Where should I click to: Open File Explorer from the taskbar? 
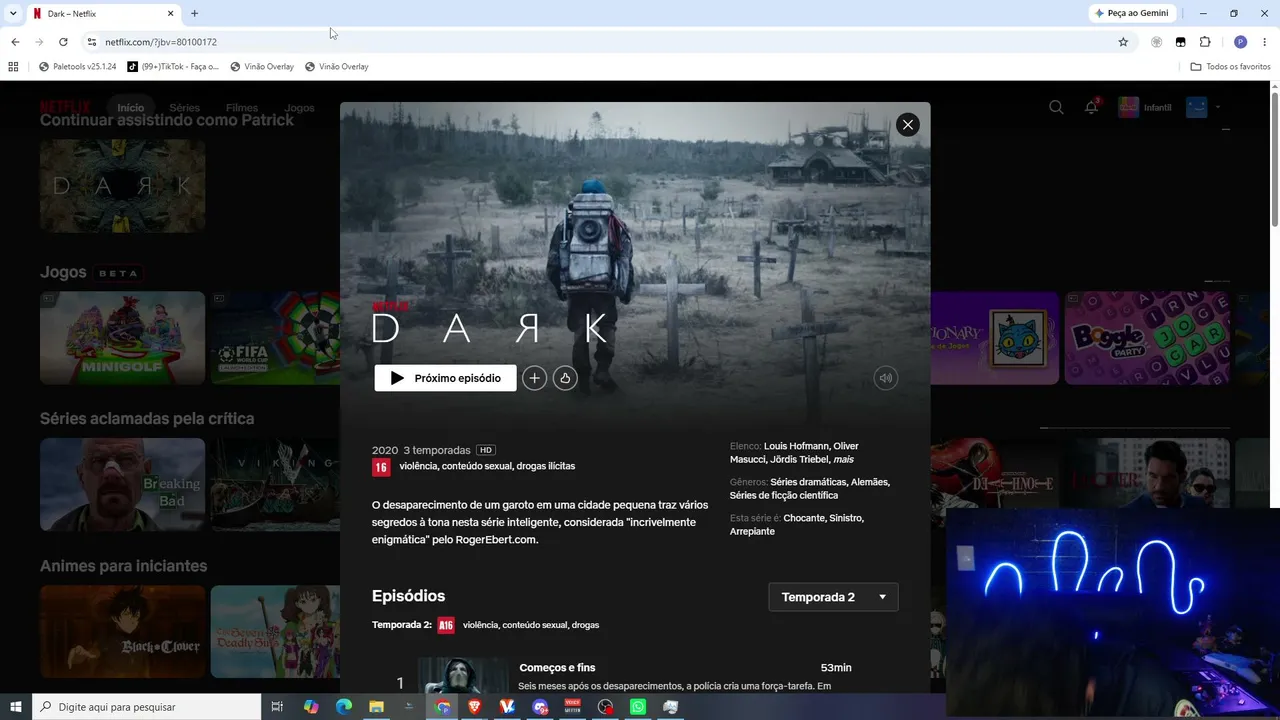tap(377, 707)
